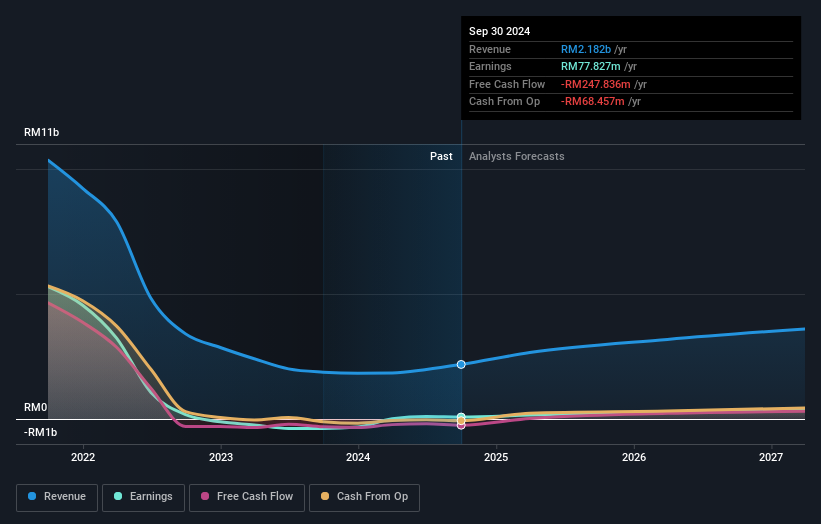Click the Cash From Op label in tooltip

click(x=504, y=102)
